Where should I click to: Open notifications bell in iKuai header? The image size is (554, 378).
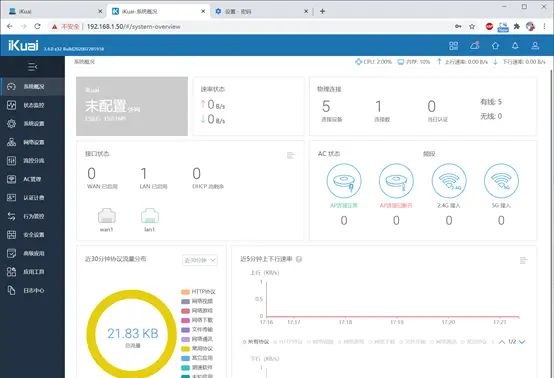pos(515,46)
